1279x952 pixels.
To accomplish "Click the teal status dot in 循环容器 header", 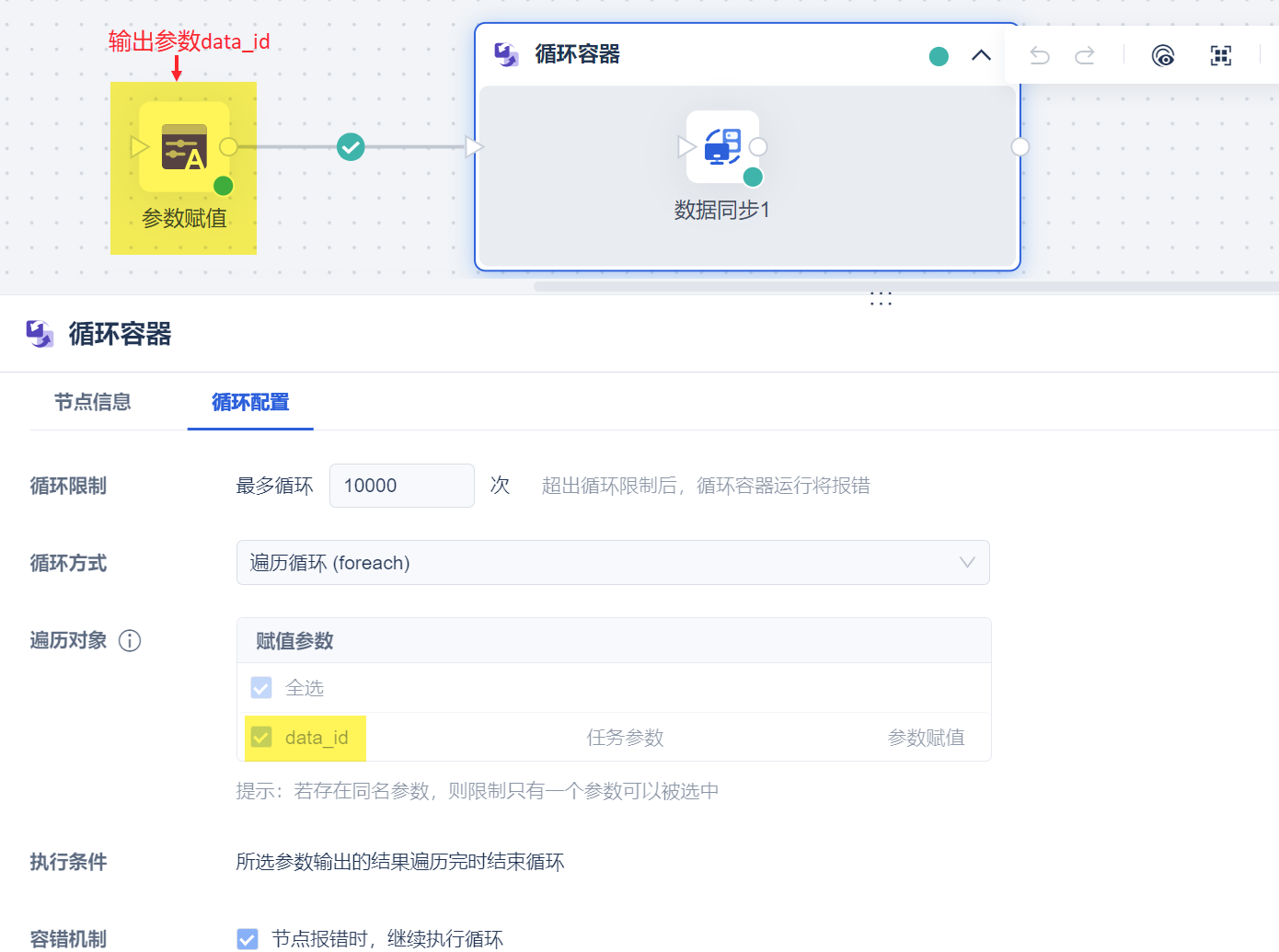I will 939,56.
